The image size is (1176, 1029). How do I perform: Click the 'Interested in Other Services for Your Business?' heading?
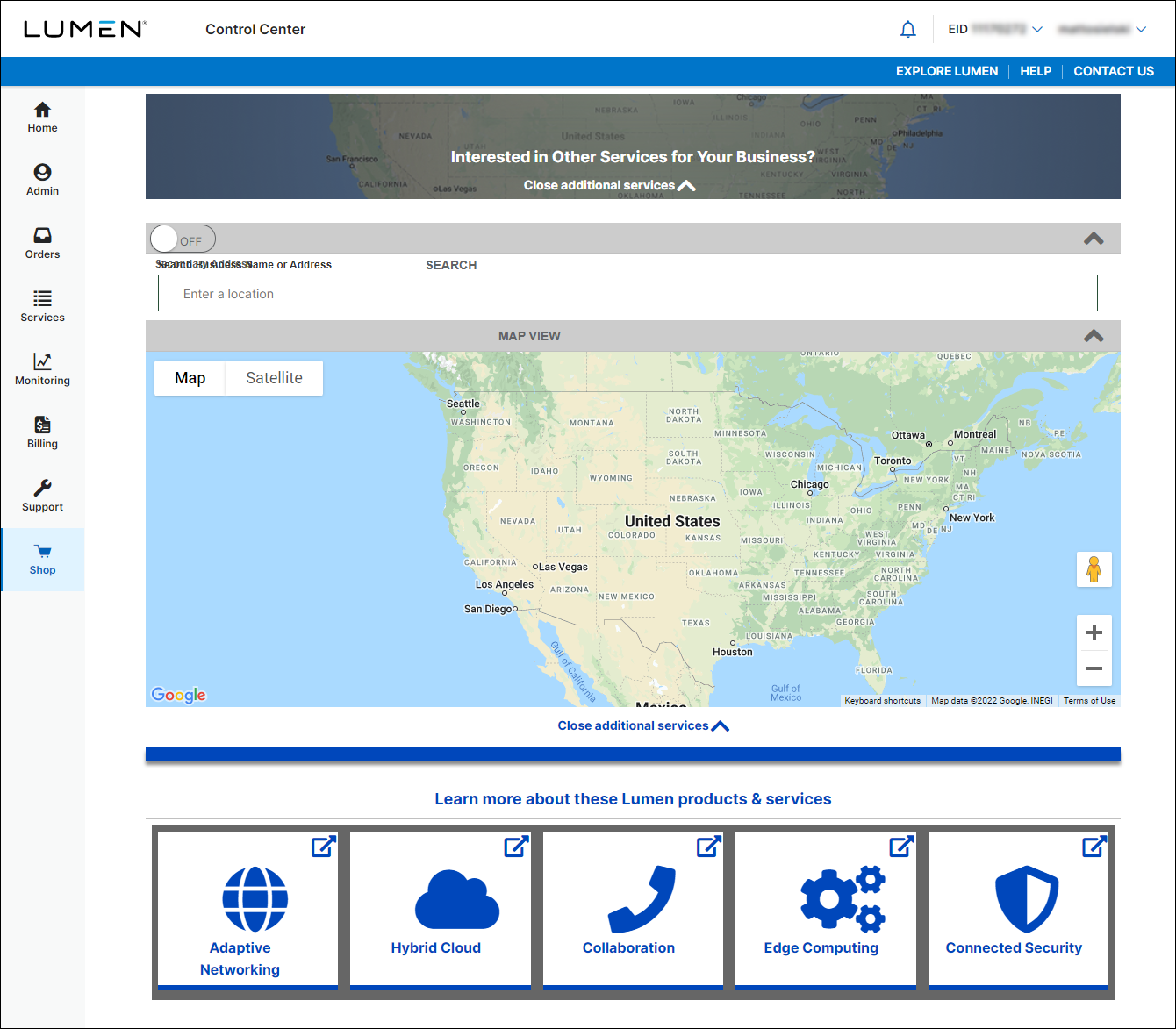click(x=633, y=157)
